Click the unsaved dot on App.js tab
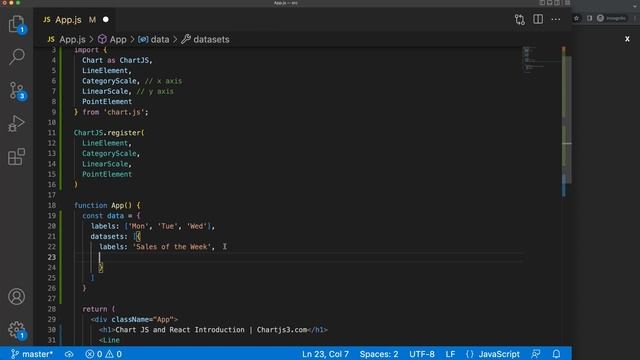Screen dimensions: 640x360 106,19
